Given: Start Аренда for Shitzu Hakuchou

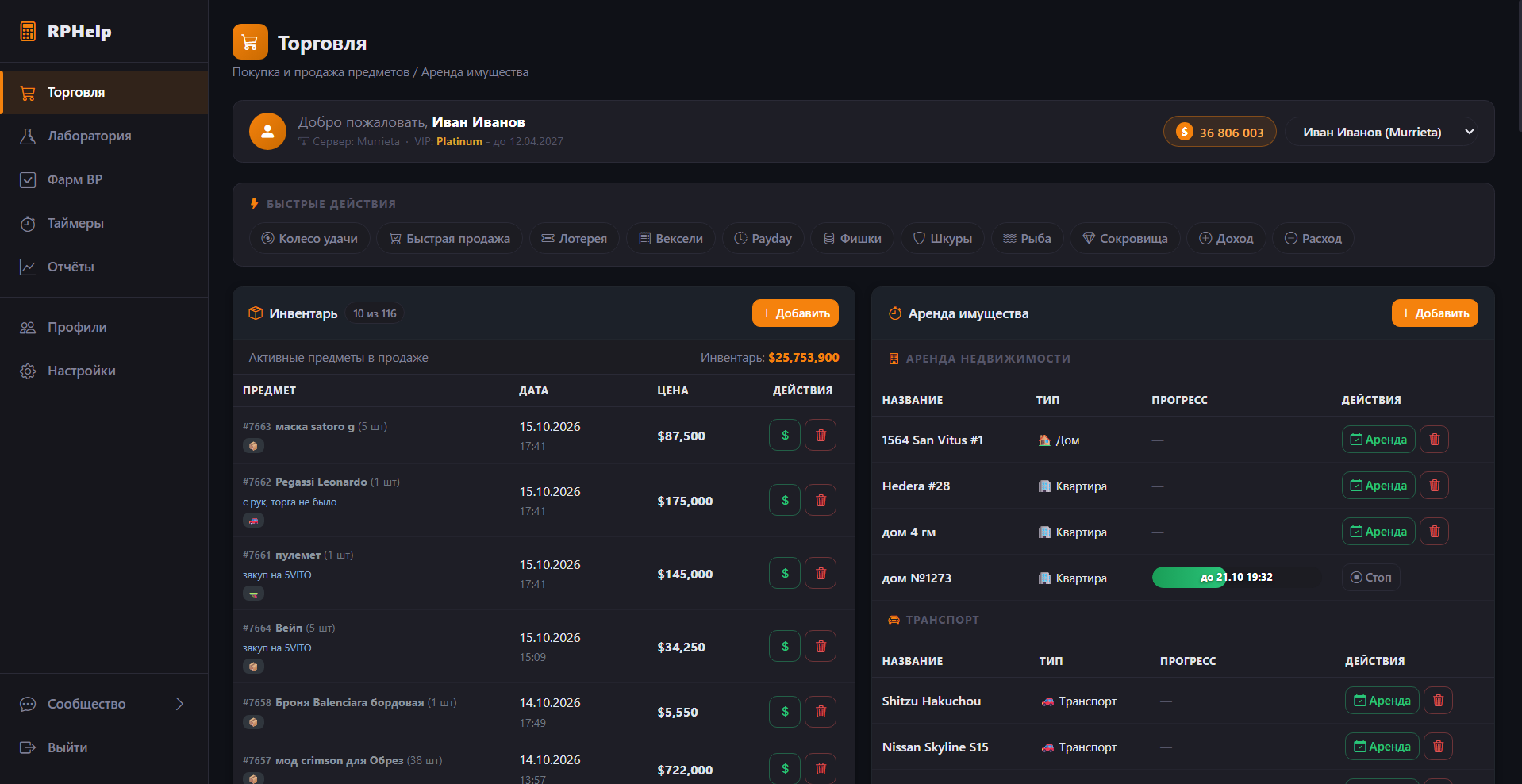Looking at the screenshot, I should [x=1382, y=700].
